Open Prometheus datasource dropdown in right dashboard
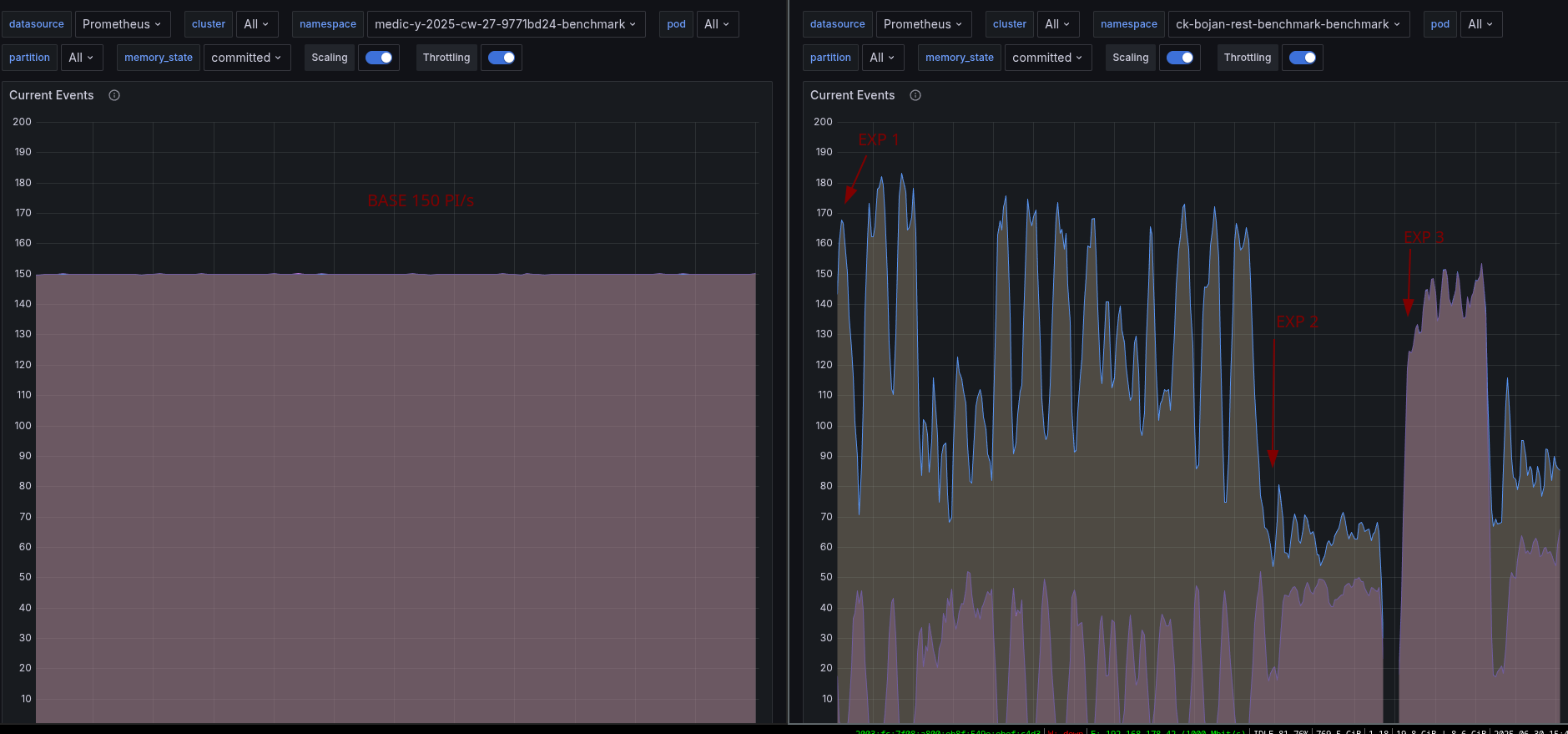Image resolution: width=1568 pixels, height=734 pixels. 924,24
